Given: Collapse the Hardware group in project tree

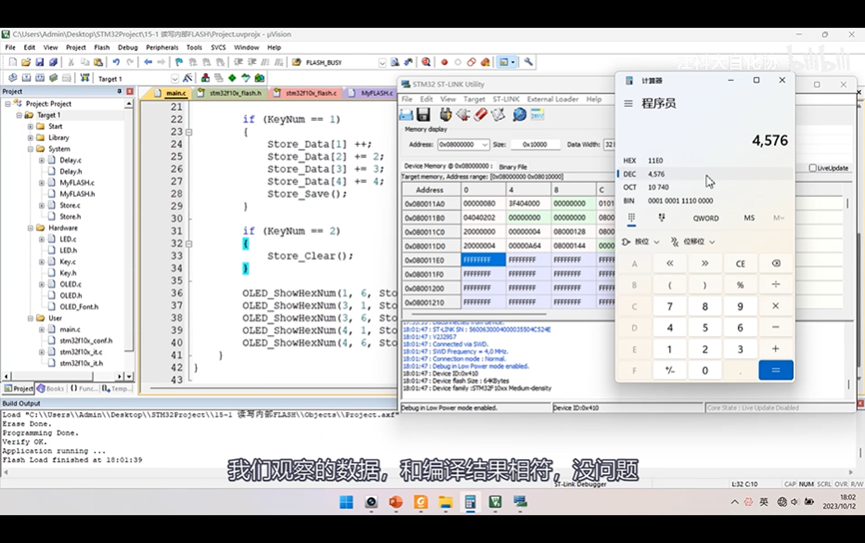Looking at the screenshot, I should (x=30, y=228).
